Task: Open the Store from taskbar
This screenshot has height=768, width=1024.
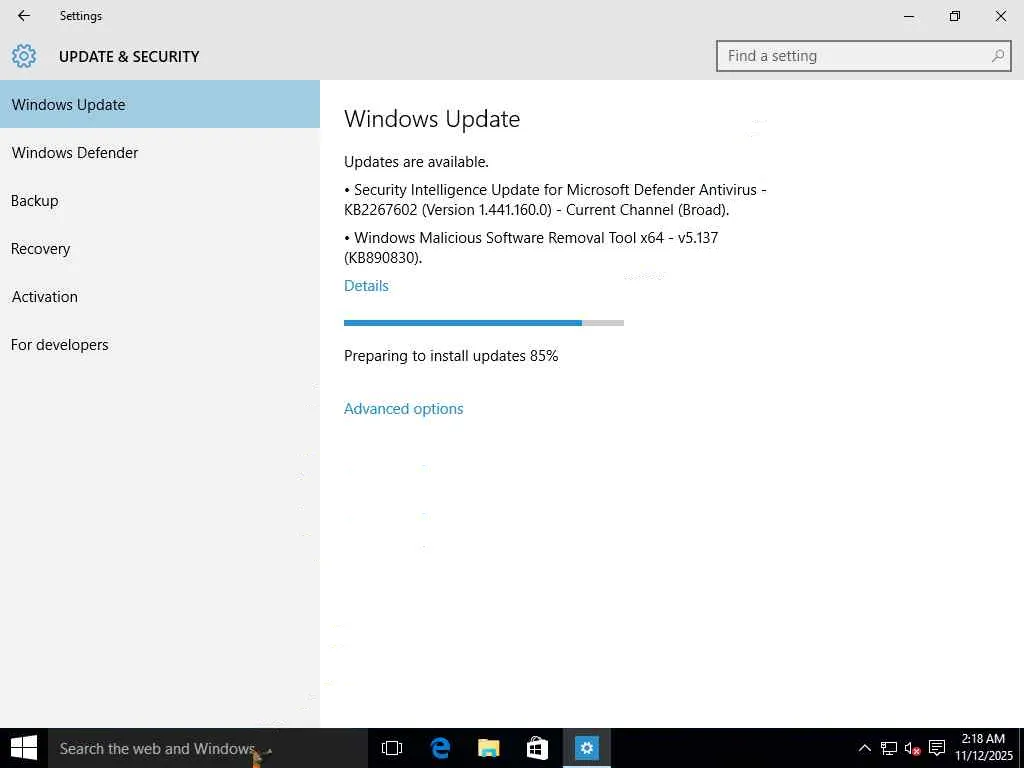Action: click(x=537, y=748)
